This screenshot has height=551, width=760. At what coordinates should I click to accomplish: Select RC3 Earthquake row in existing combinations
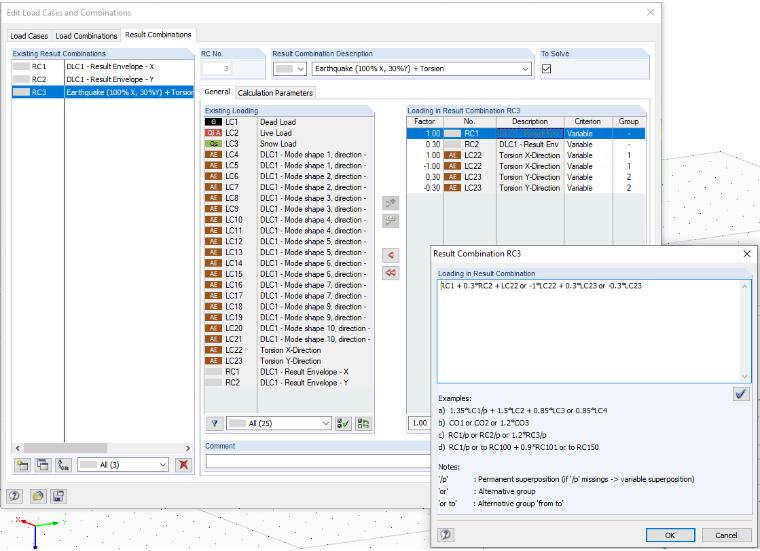click(x=103, y=92)
